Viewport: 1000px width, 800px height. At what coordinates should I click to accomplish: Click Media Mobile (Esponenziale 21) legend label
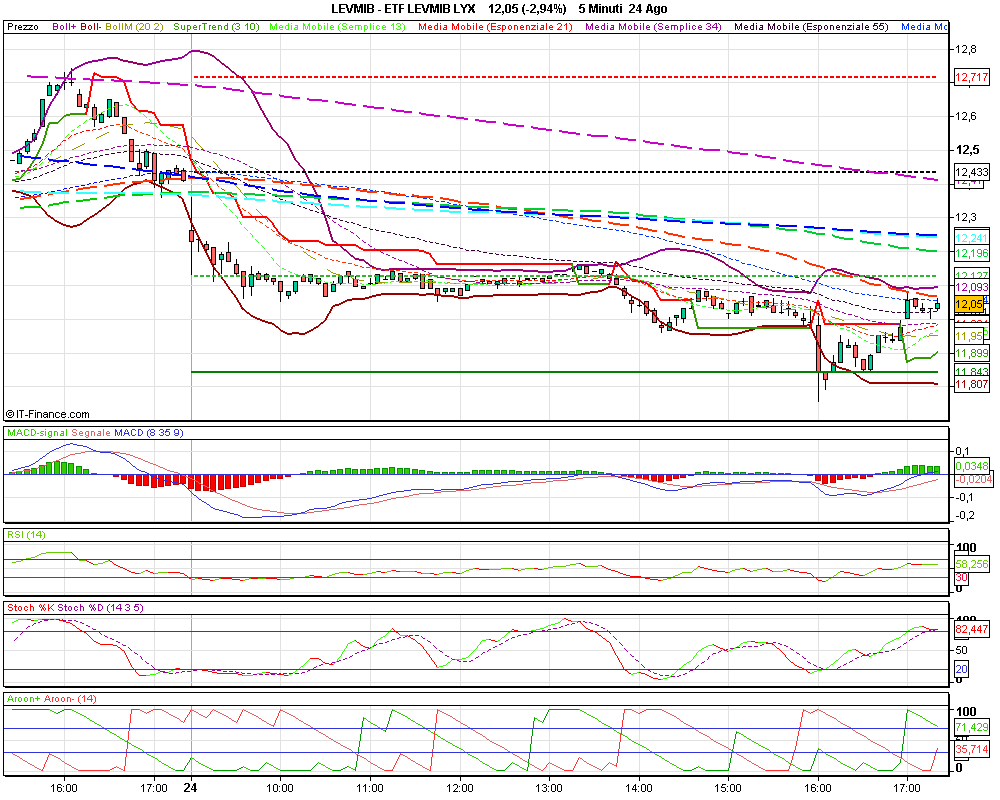point(496,27)
